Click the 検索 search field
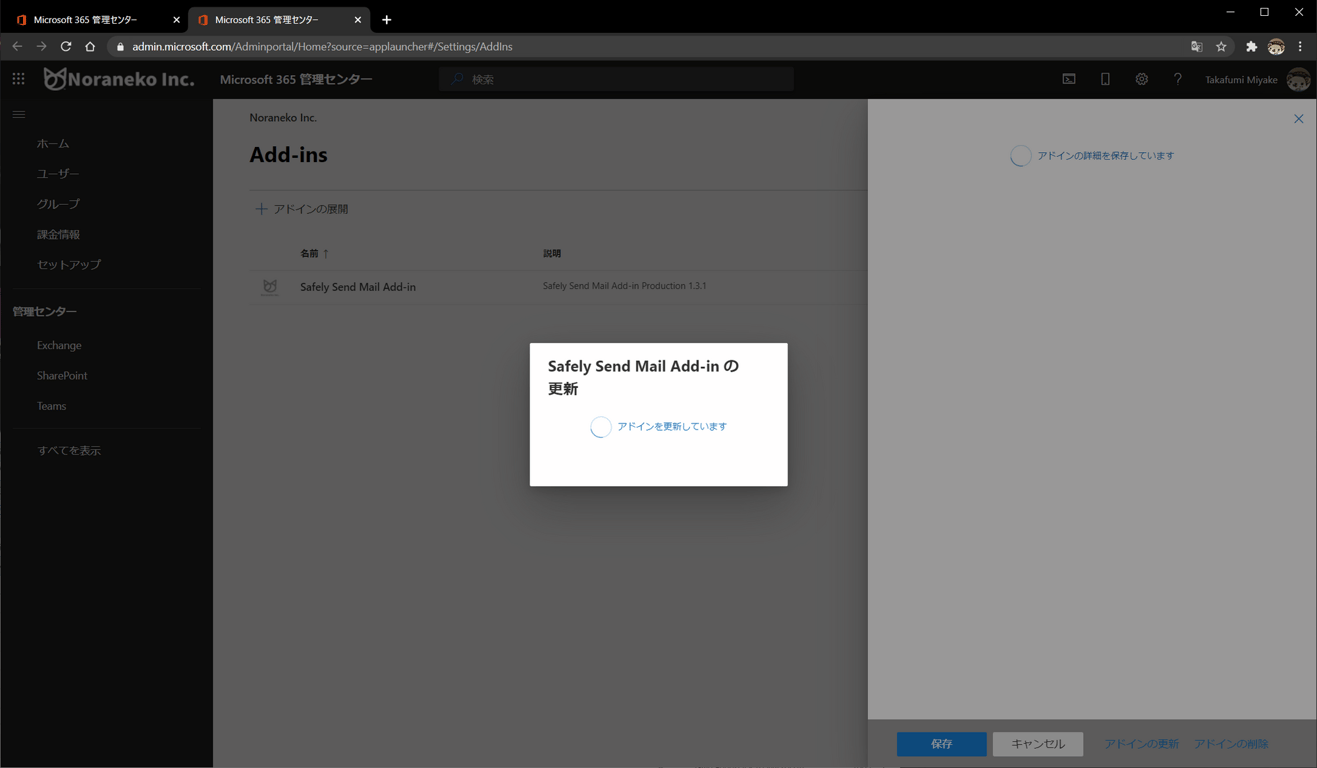 616,79
